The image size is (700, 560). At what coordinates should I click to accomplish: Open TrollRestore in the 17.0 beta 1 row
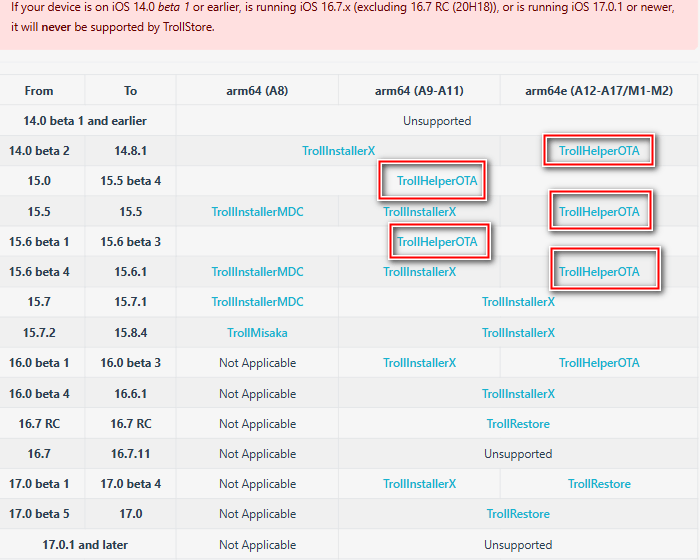598,484
